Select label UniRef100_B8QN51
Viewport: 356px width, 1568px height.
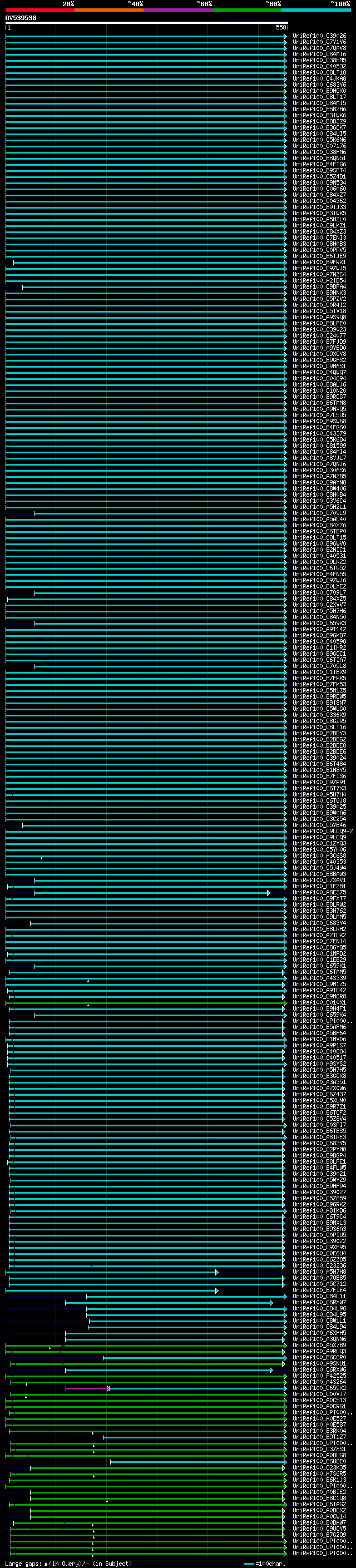pyautogui.click(x=319, y=159)
